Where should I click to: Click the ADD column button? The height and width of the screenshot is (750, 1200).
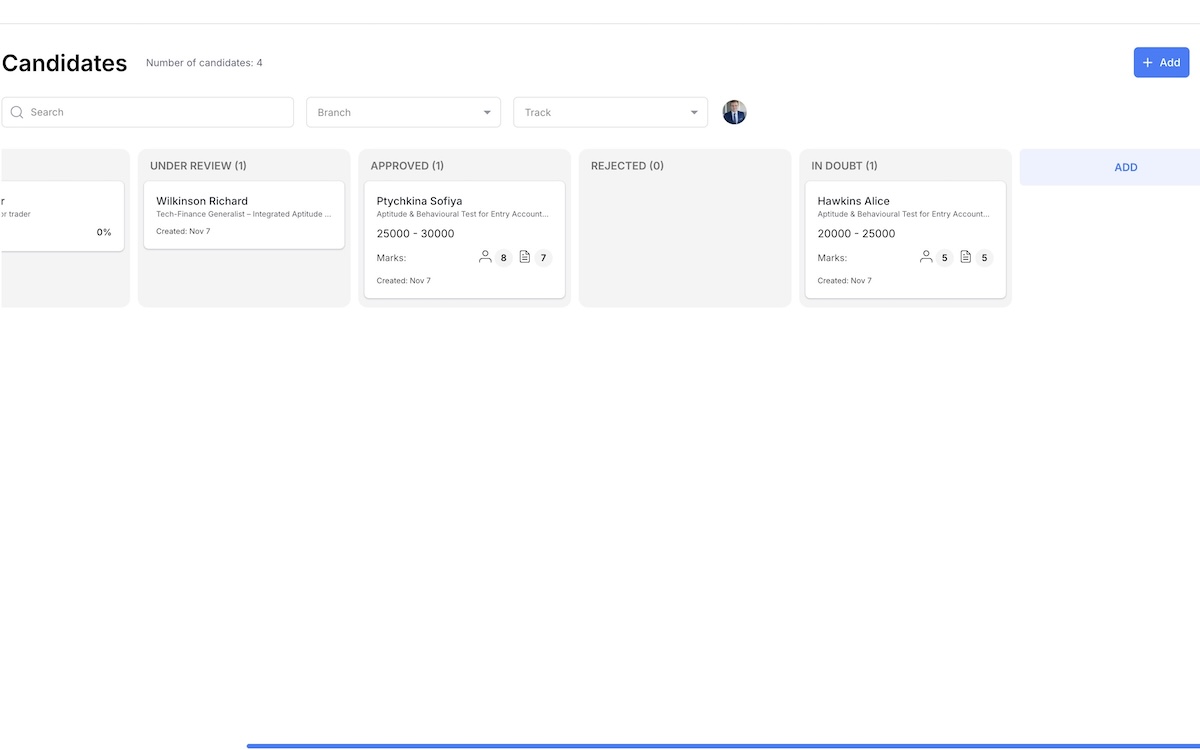click(x=1125, y=167)
